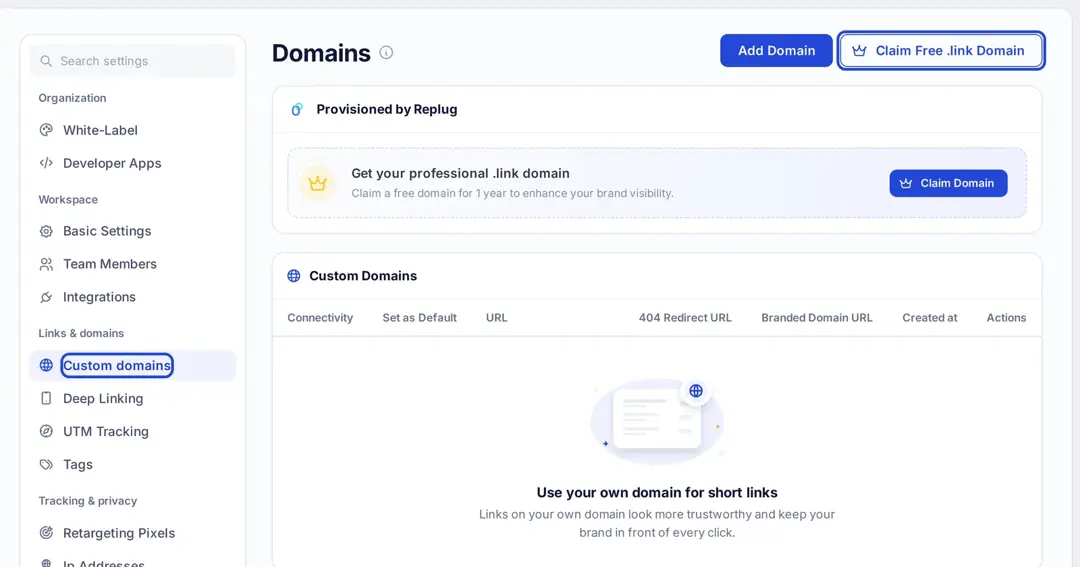Click the info icon beside Domains heading

point(386,52)
